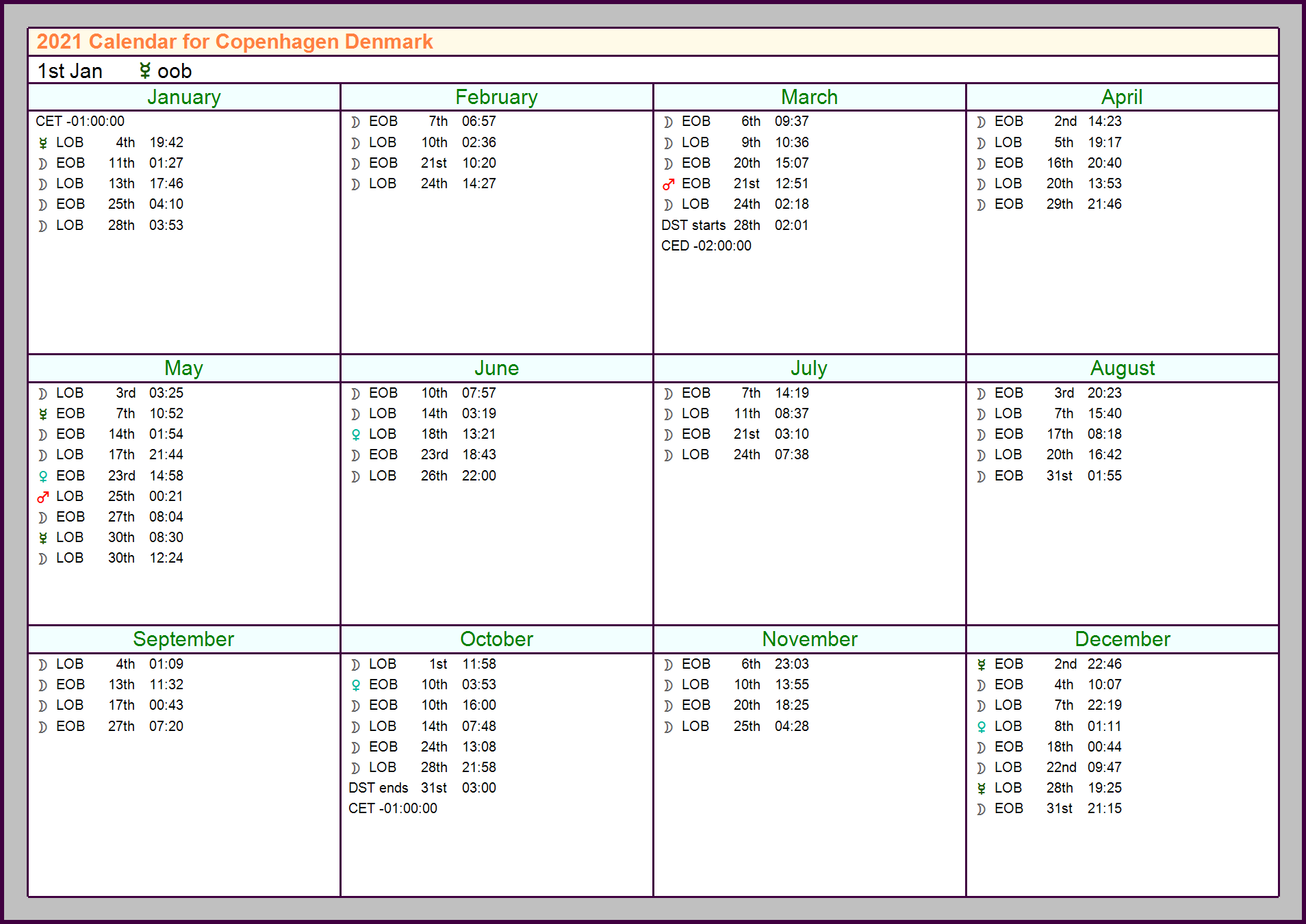Click Mercury icon on May 7th EOB row
The image size is (1306, 924).
click(x=43, y=414)
